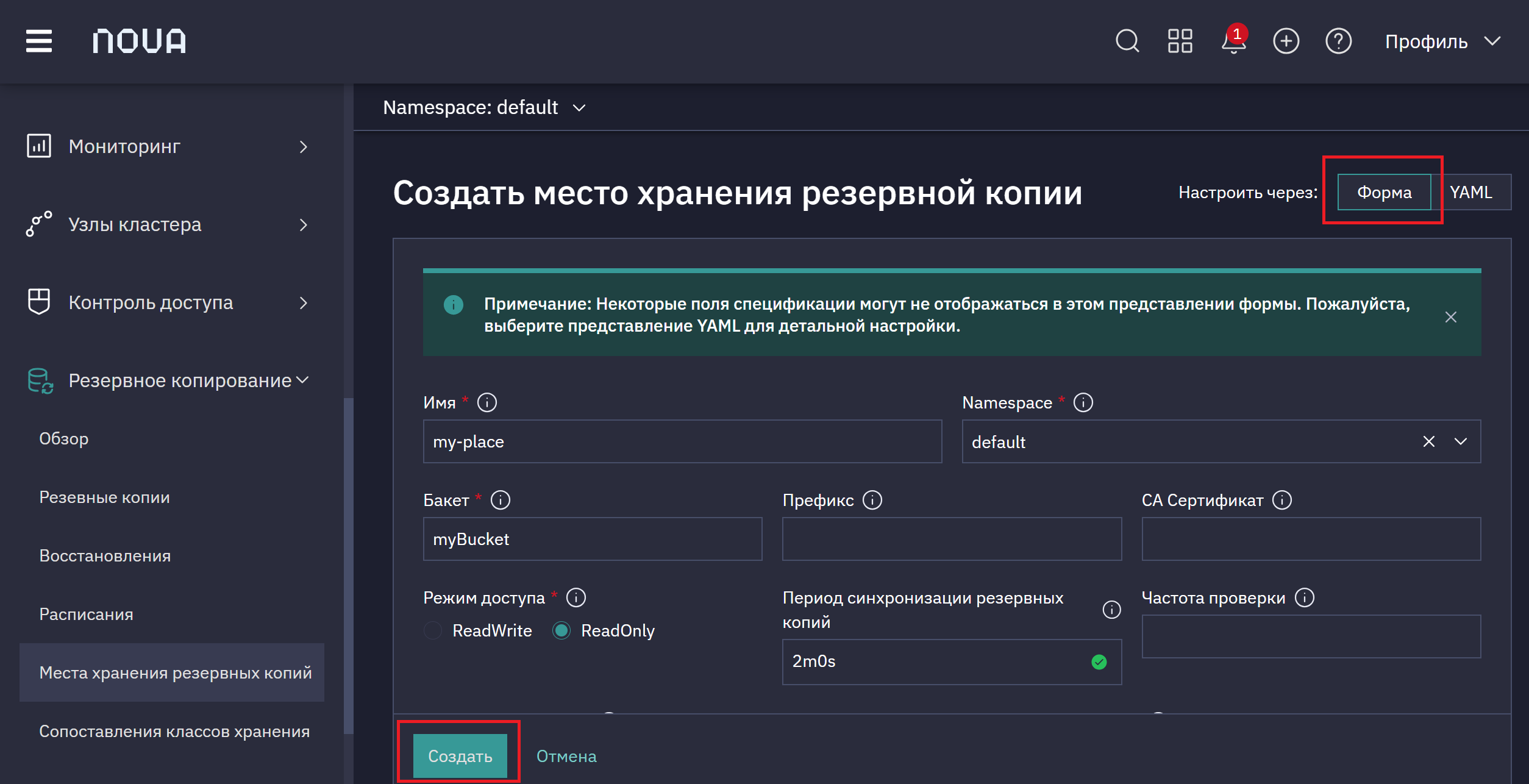Open Резевные копии in sidebar

[104, 497]
